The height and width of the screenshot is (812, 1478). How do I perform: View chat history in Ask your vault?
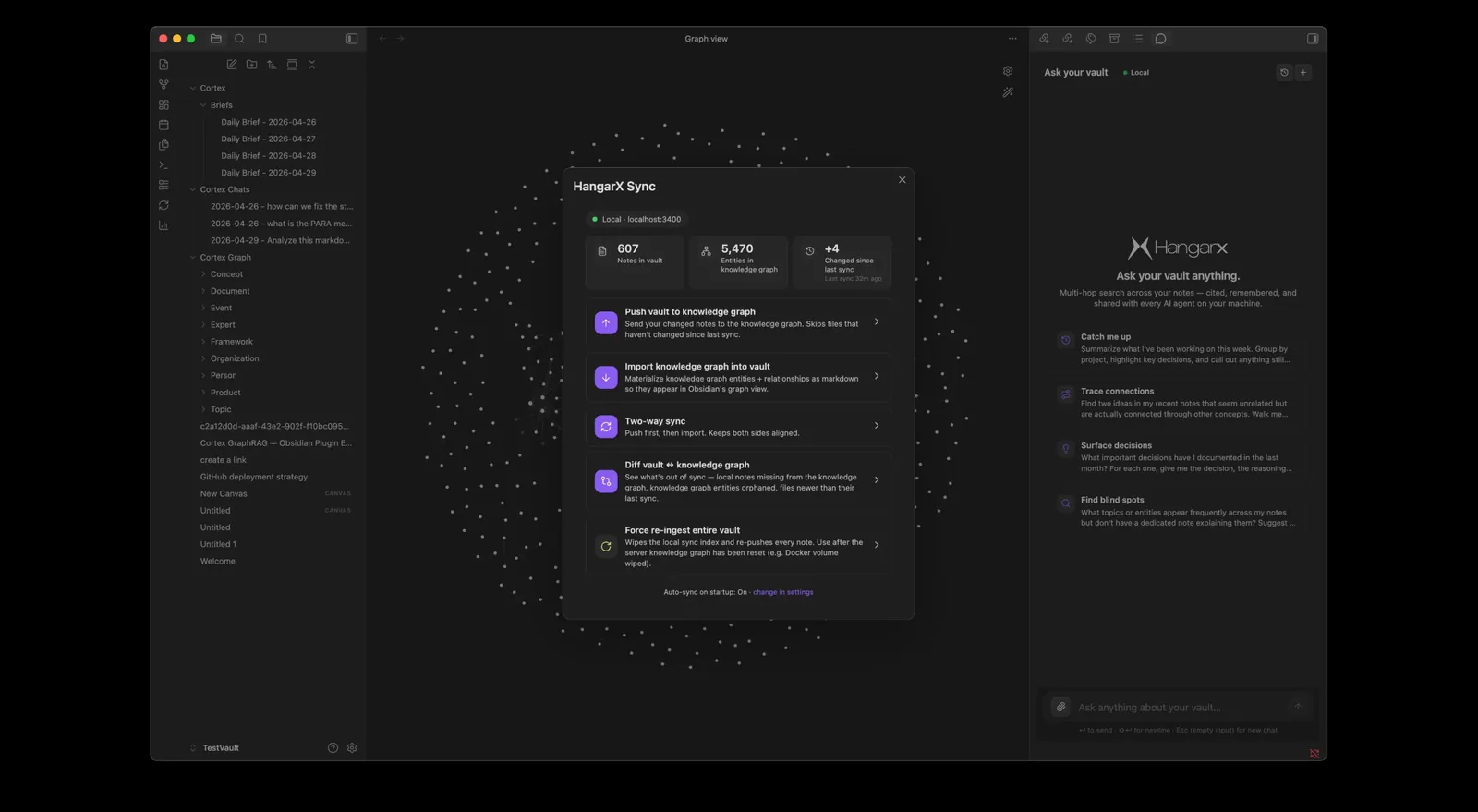1284,72
